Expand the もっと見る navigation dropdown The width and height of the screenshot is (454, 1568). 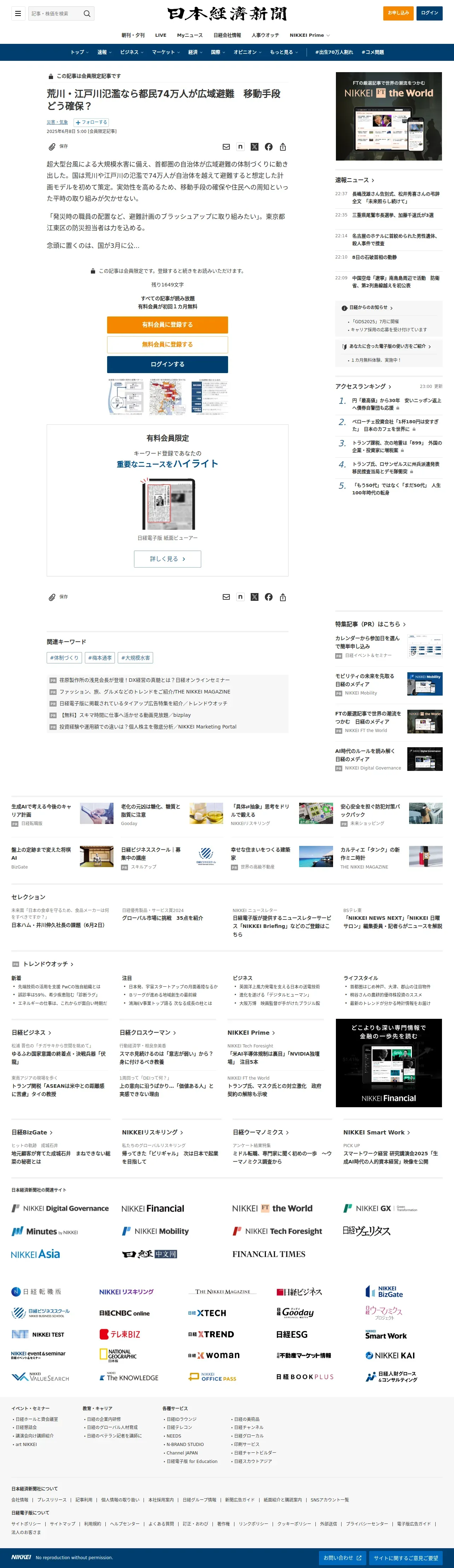[x=284, y=52]
